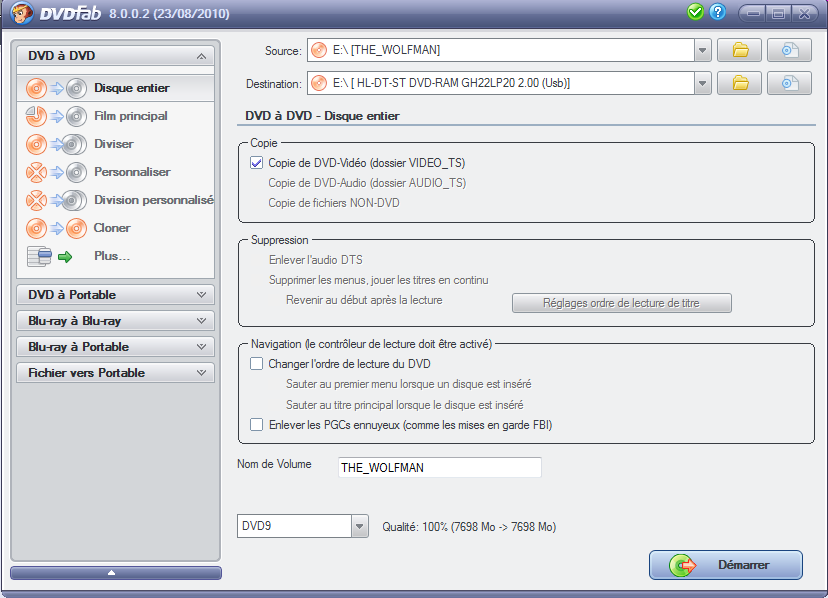Select Disque entier mode
828x598 pixels.
[x=115, y=88]
